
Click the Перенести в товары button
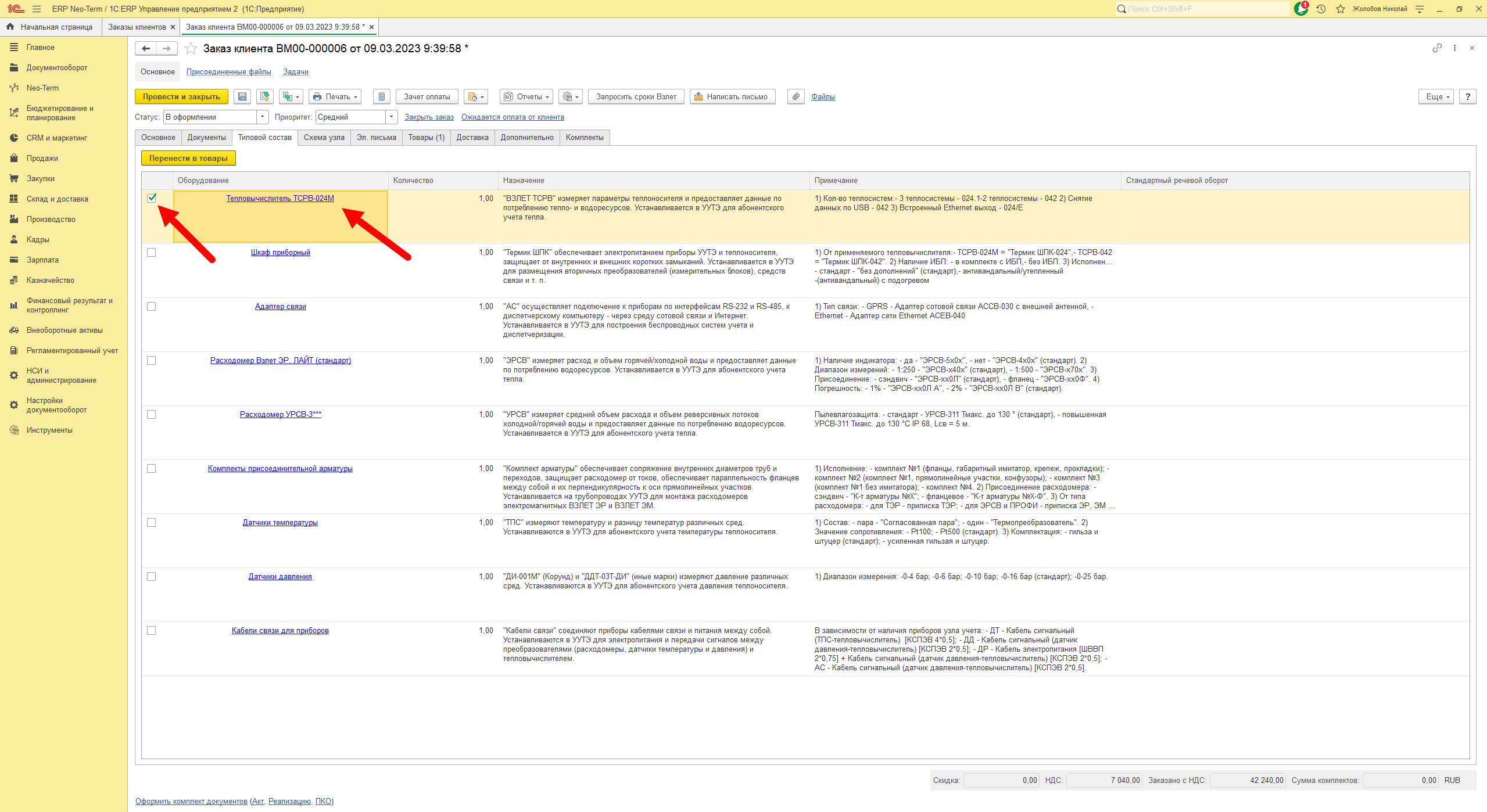click(188, 158)
